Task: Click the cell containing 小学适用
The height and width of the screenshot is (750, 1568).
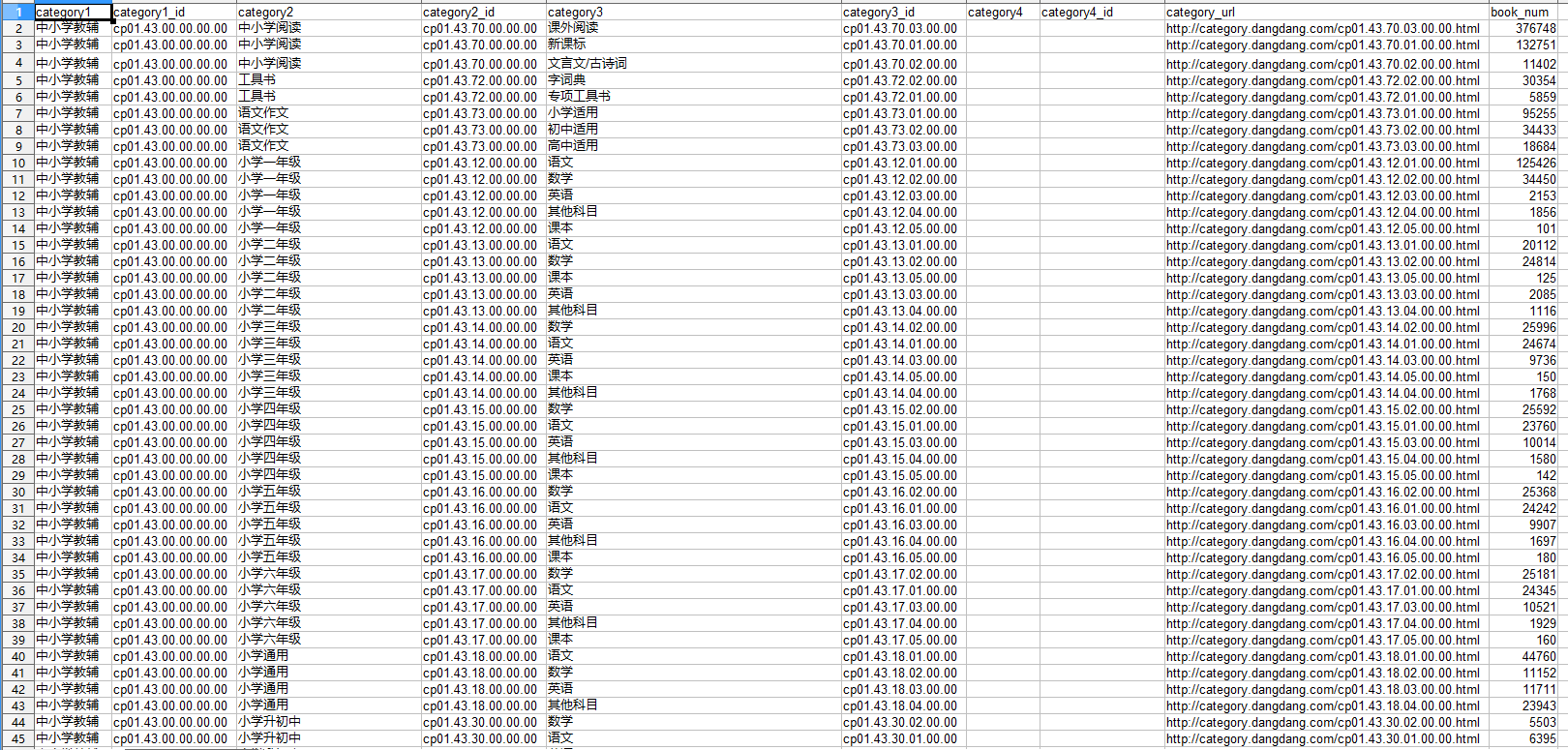Action: [x=694, y=113]
